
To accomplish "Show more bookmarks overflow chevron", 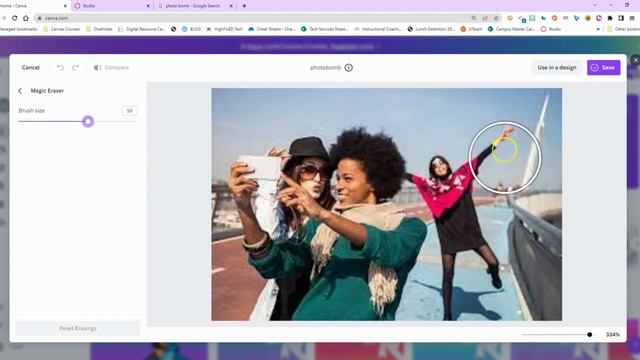I will [598, 29].
